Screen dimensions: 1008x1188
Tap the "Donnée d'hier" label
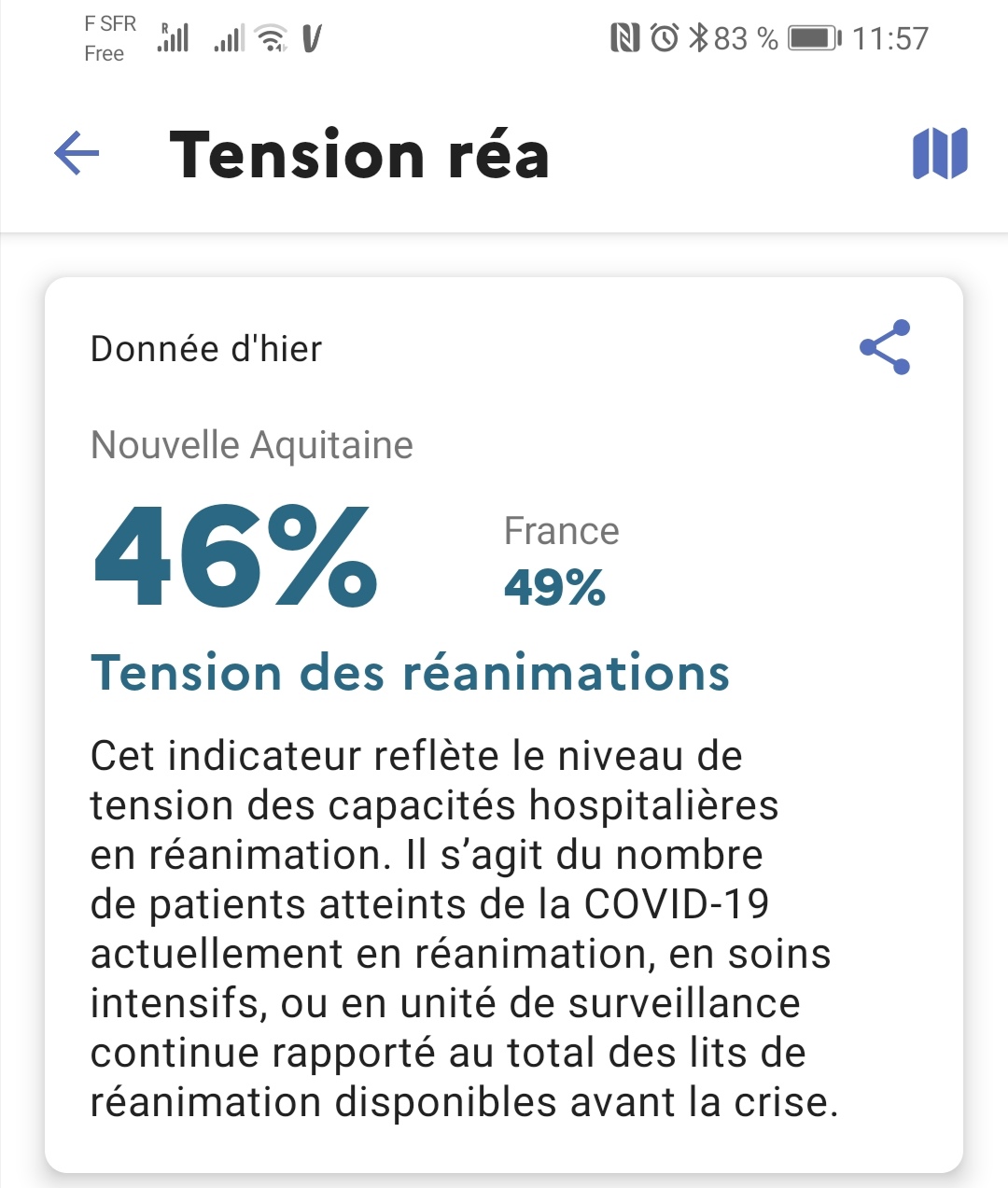click(x=206, y=349)
